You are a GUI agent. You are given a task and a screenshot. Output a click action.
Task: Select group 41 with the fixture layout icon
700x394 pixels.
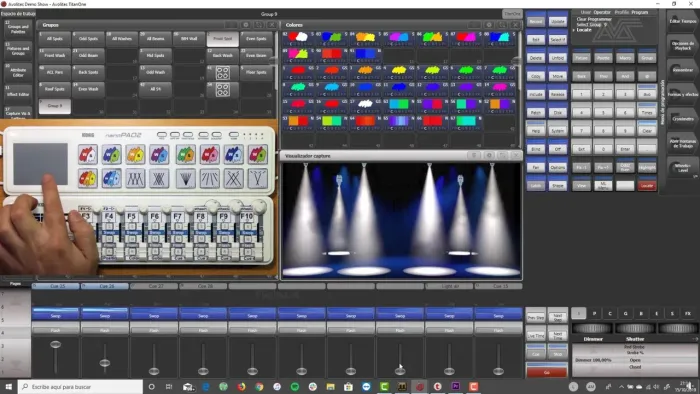(x=222, y=72)
